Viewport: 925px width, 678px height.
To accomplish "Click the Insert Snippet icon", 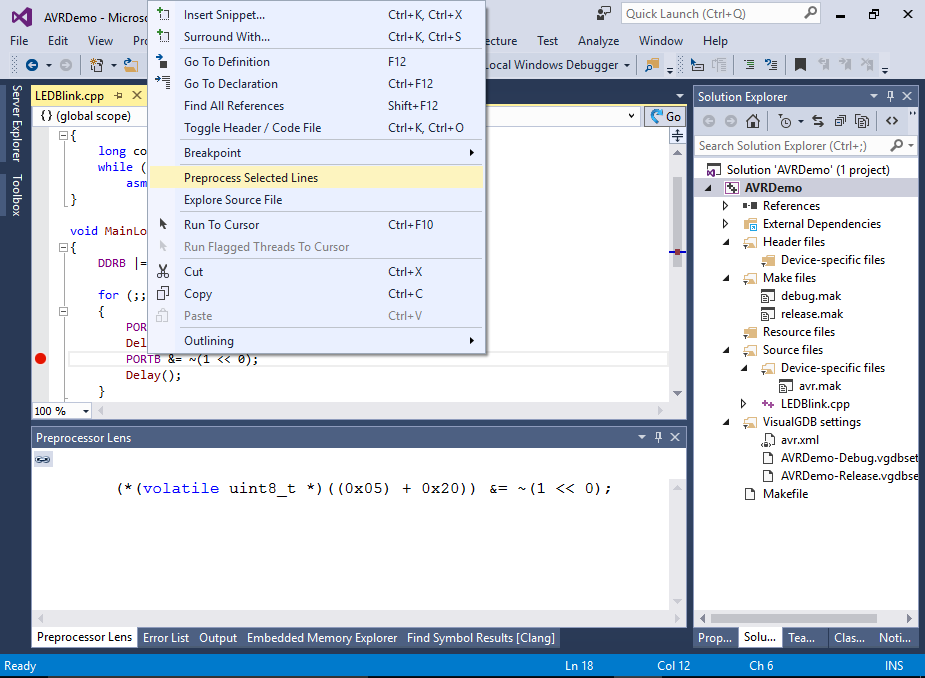I will tap(163, 14).
